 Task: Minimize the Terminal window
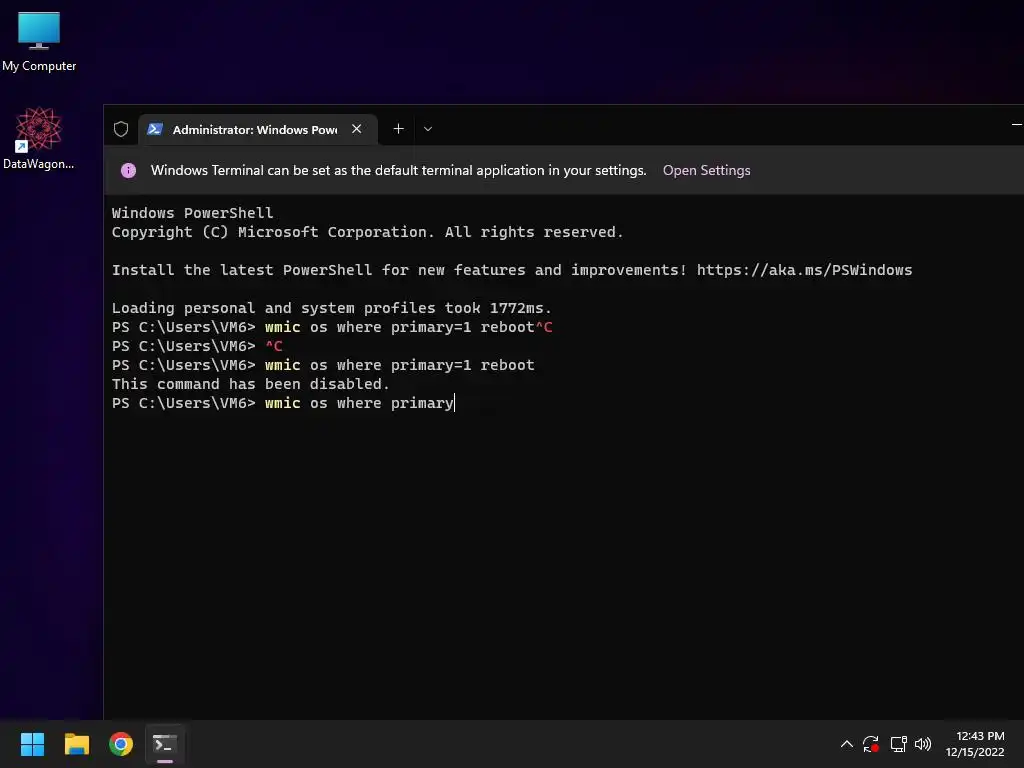1016,124
